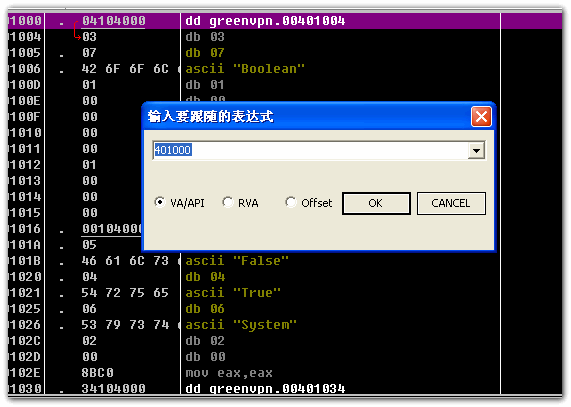The height and width of the screenshot is (407, 571).
Task: Click the 'db 07' disassembly line
Action: coord(205,53)
